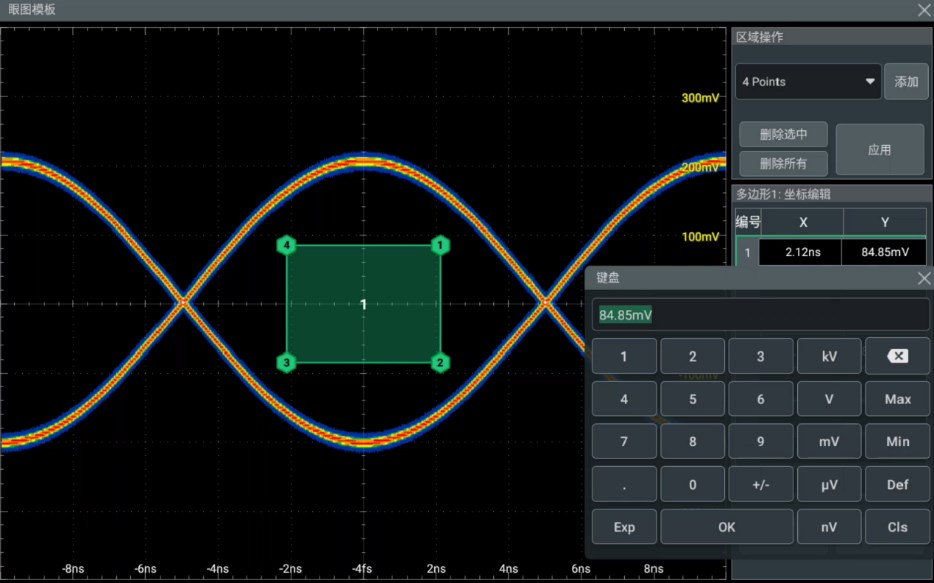Tap digit 8 on the keypad

692,441
